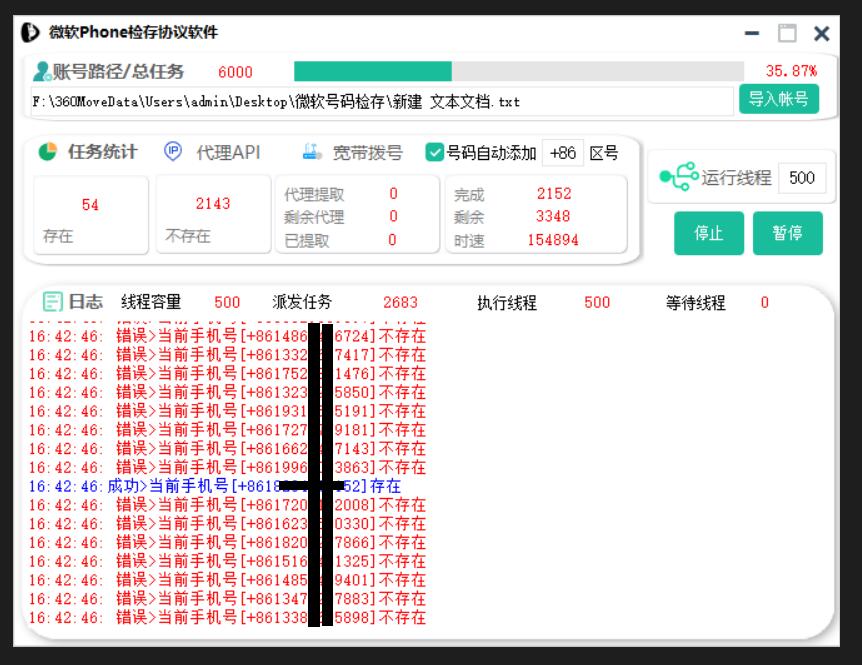Image resolution: width=862 pixels, height=665 pixels.
Task: Minimize the 微软Phone检存协议软件 window
Action: 752,34
